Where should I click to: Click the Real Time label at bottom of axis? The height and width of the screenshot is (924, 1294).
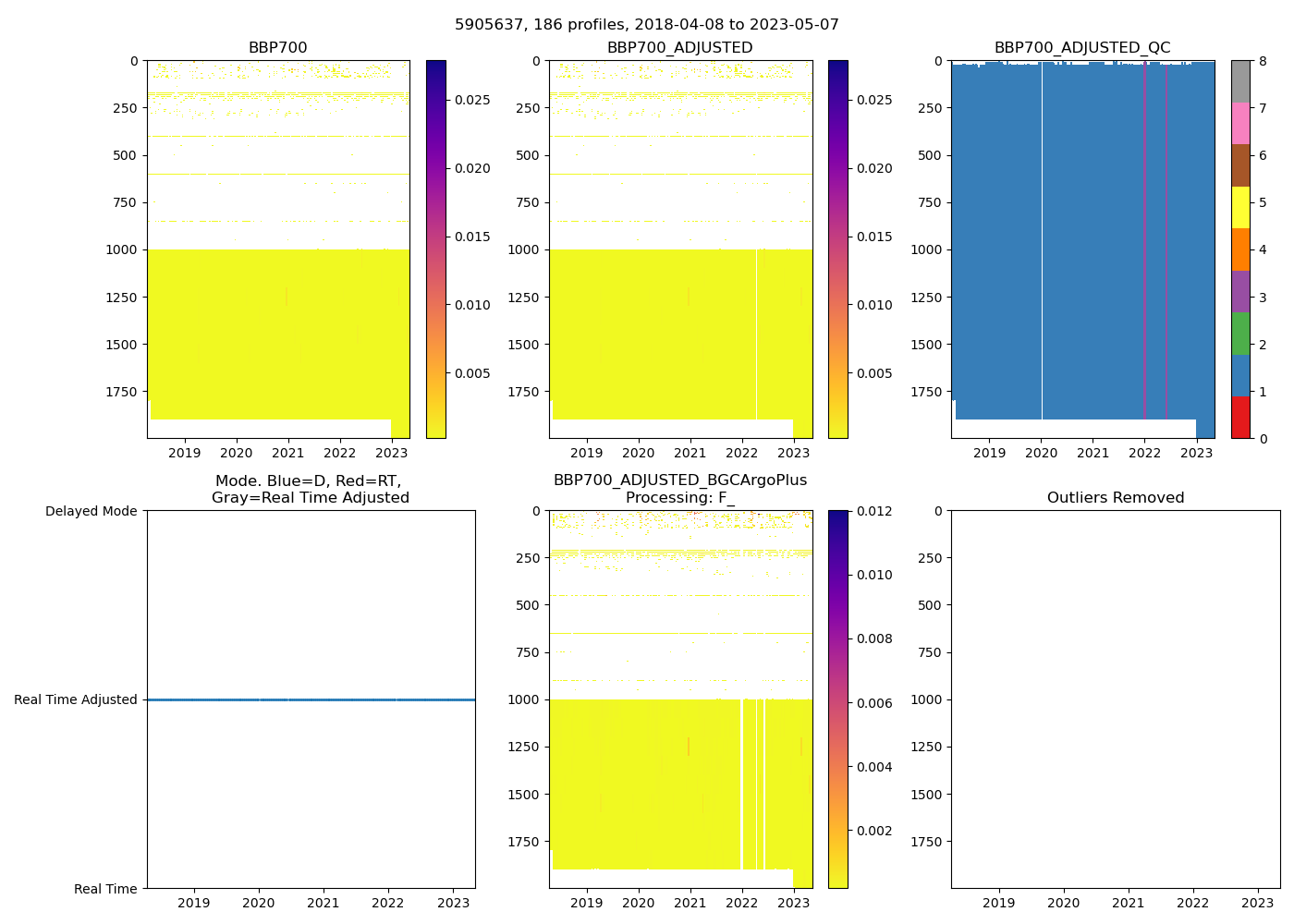point(105,889)
